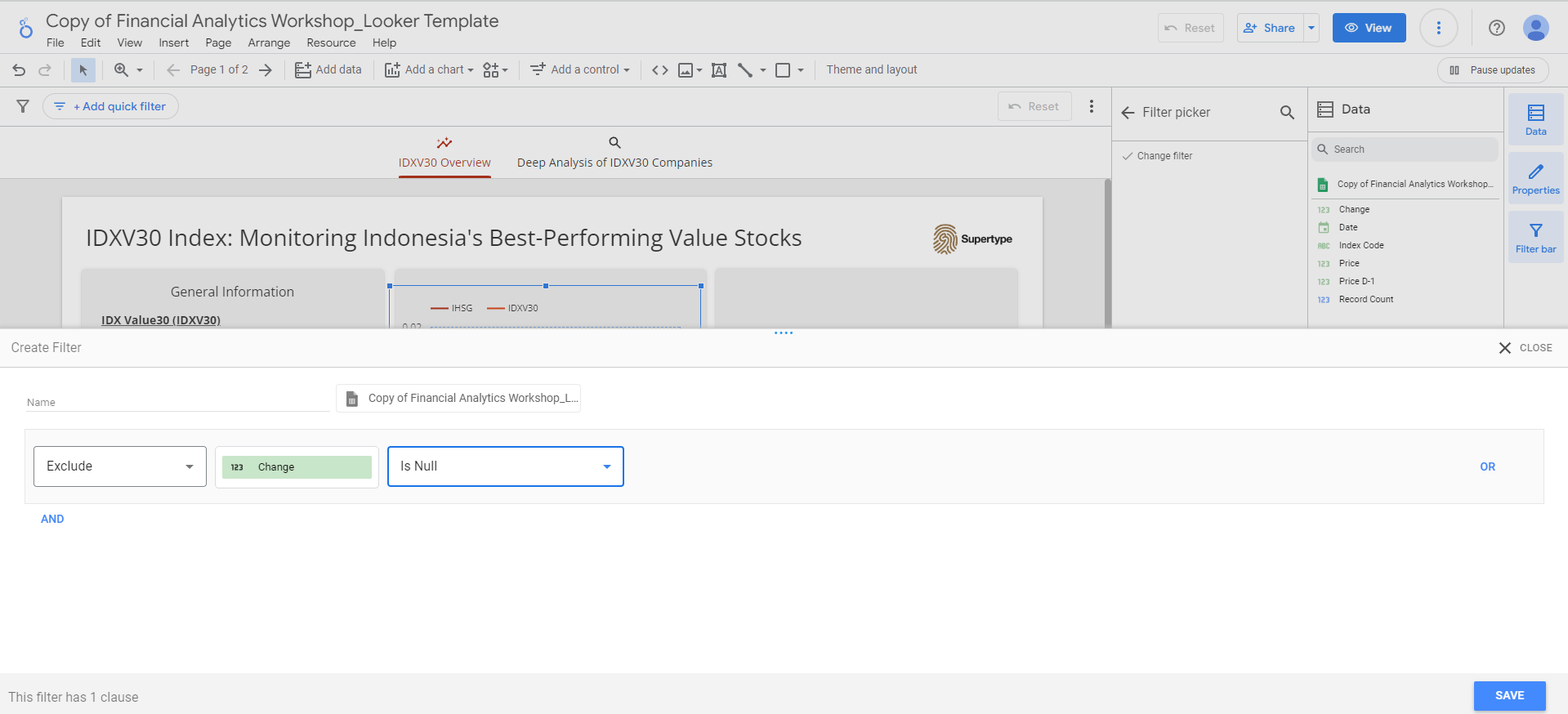1568x714 pixels.
Task: Expand the line tool dropdown arrow
Action: [x=763, y=70]
